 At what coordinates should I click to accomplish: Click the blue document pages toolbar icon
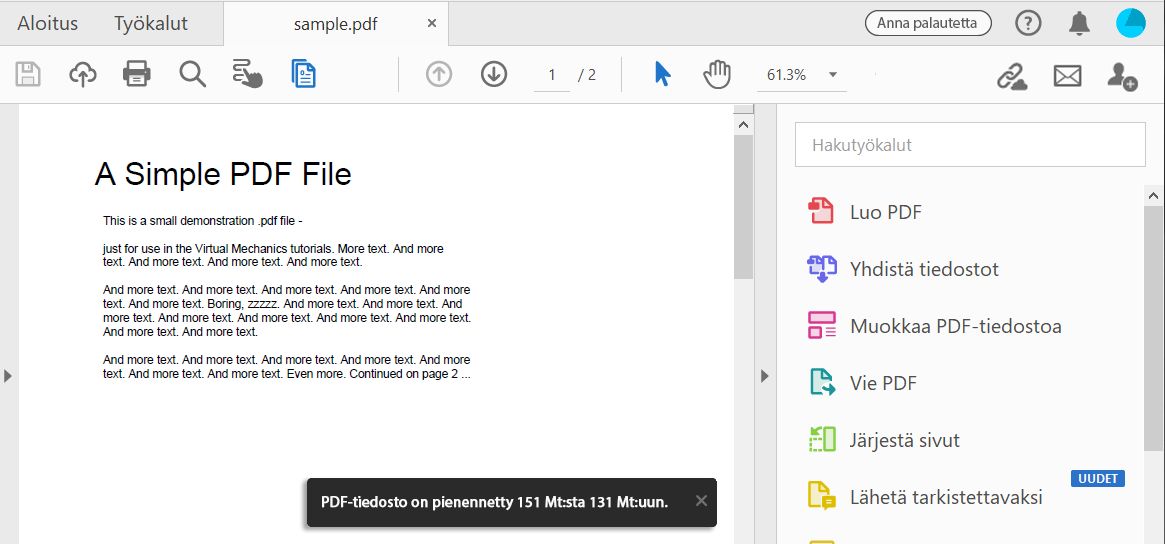click(304, 74)
